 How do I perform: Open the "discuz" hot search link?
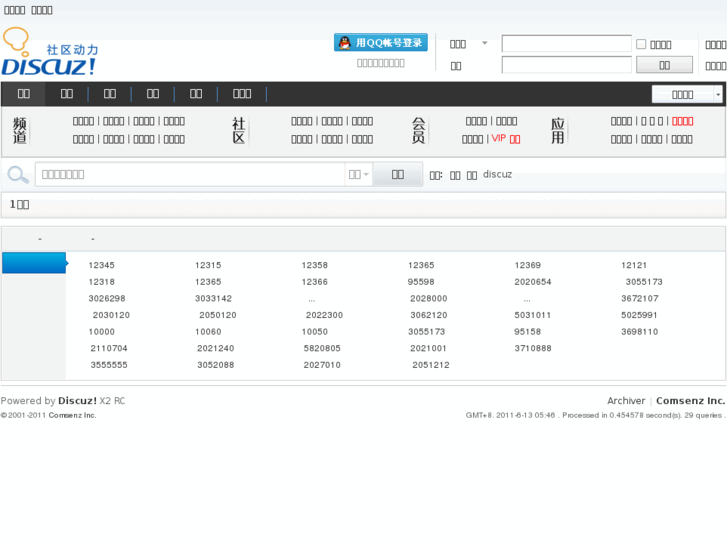coord(497,175)
